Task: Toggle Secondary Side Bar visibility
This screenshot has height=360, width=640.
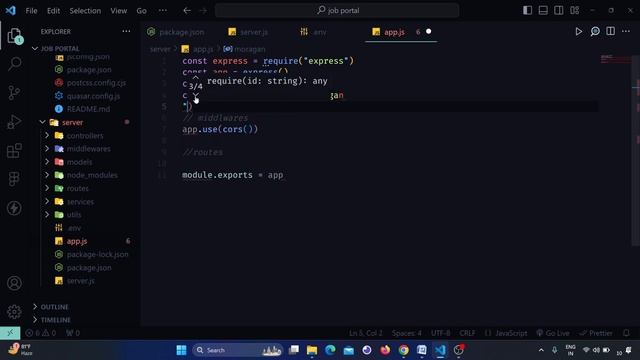Action: coord(559,10)
